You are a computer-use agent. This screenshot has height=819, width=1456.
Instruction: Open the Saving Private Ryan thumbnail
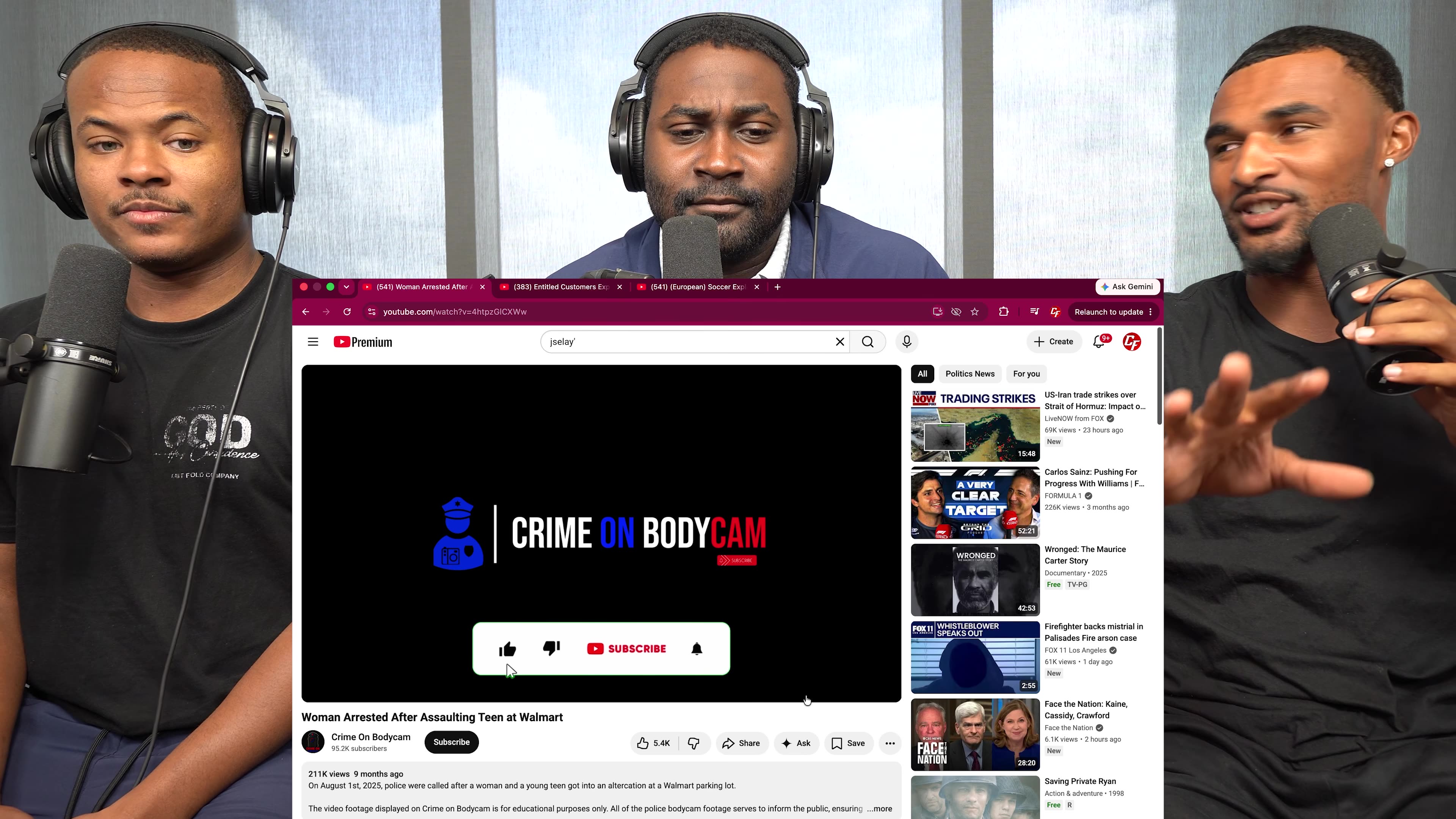pos(976,797)
